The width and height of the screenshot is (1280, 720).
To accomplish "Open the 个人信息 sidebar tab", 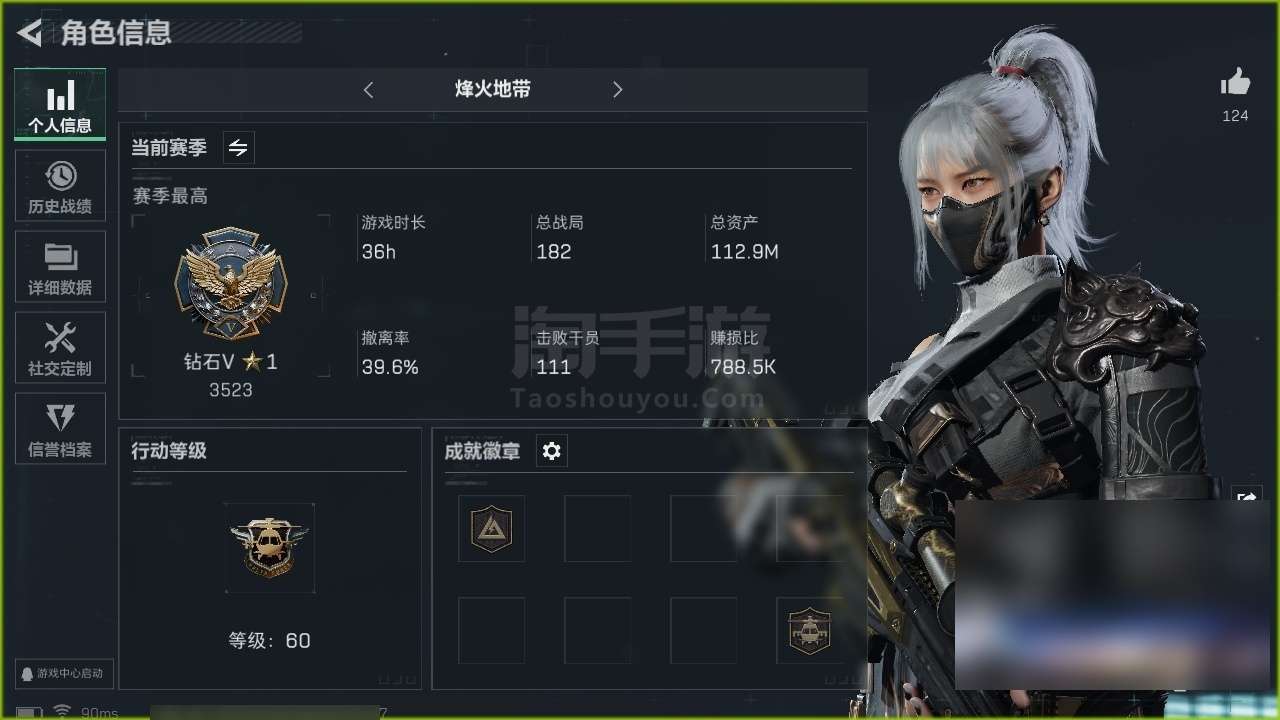I will (60, 105).
